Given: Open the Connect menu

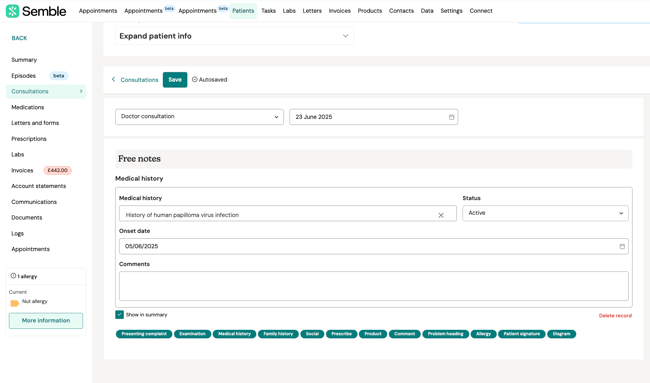Looking at the screenshot, I should pyautogui.click(x=481, y=11).
